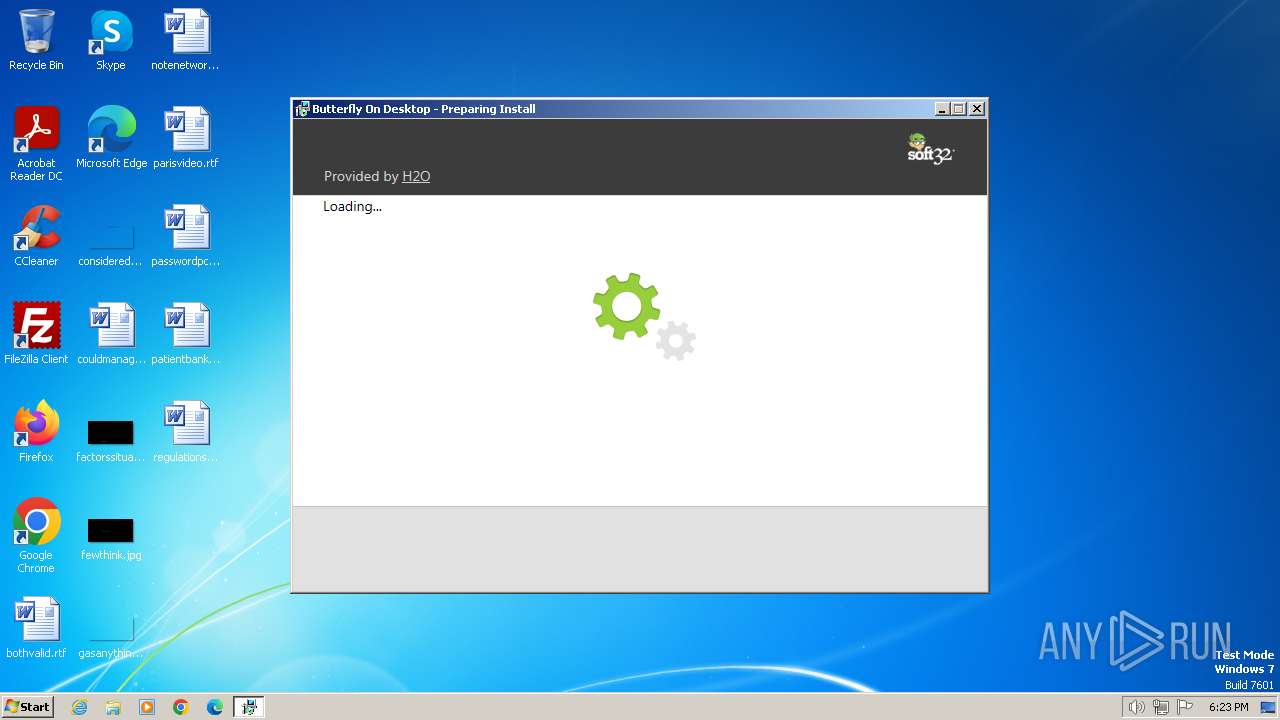
Task: Maximize the Butterfly On Desktop installer window
Action: (959, 109)
